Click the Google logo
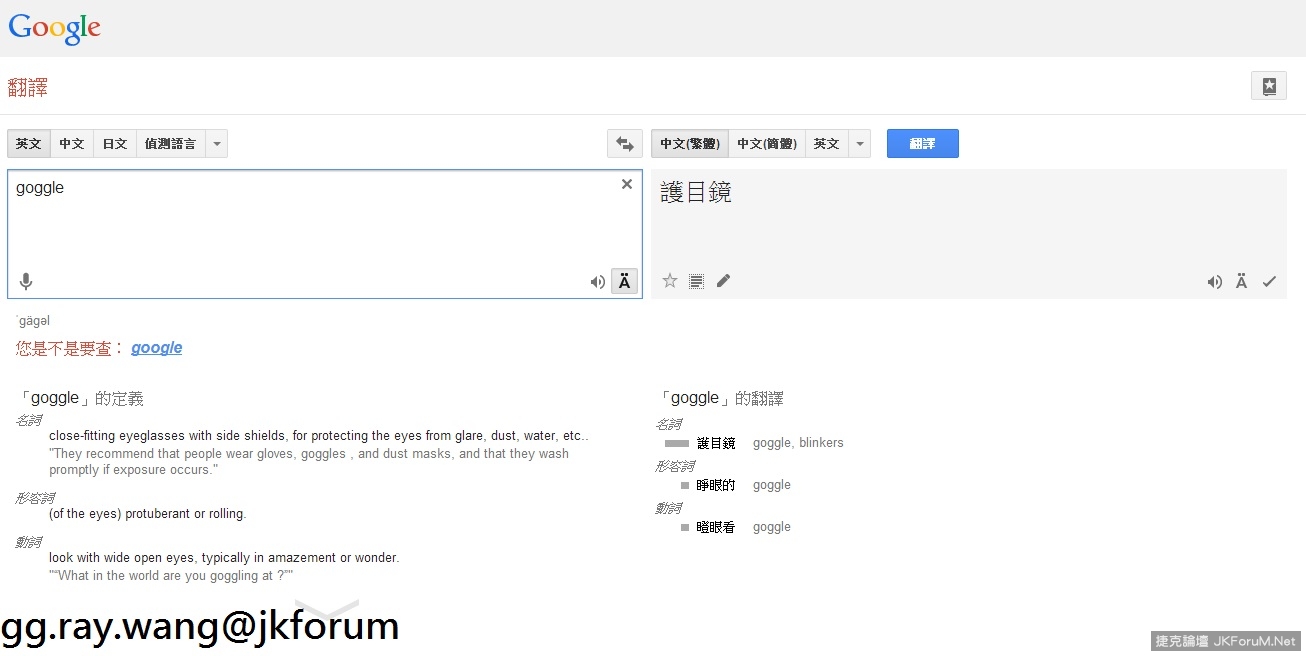The image size is (1306, 656). pyautogui.click(x=54, y=28)
